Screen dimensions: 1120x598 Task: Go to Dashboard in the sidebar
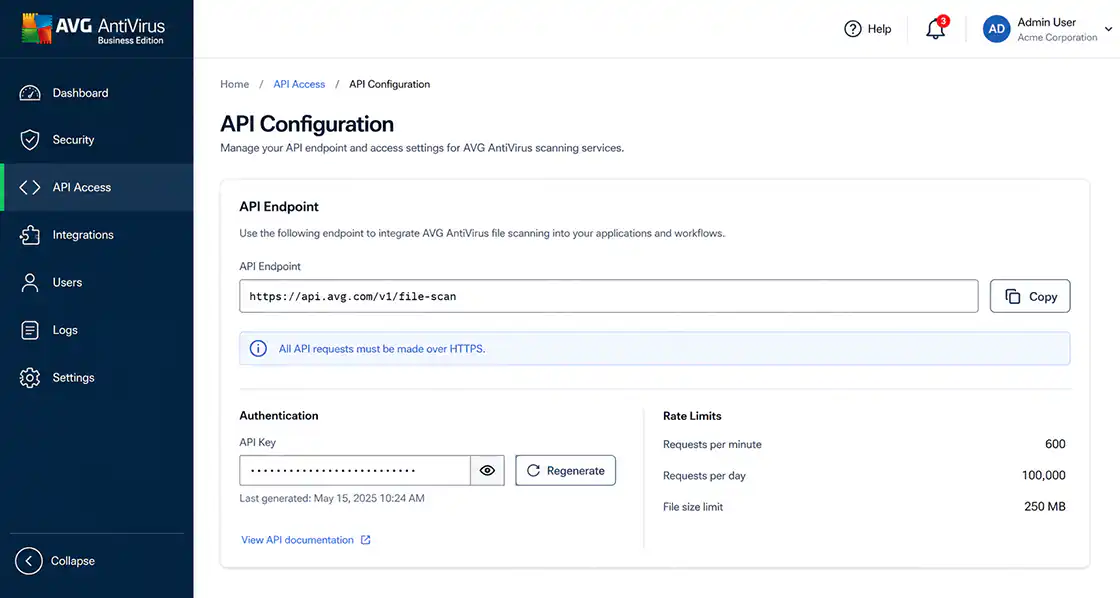pos(96,93)
